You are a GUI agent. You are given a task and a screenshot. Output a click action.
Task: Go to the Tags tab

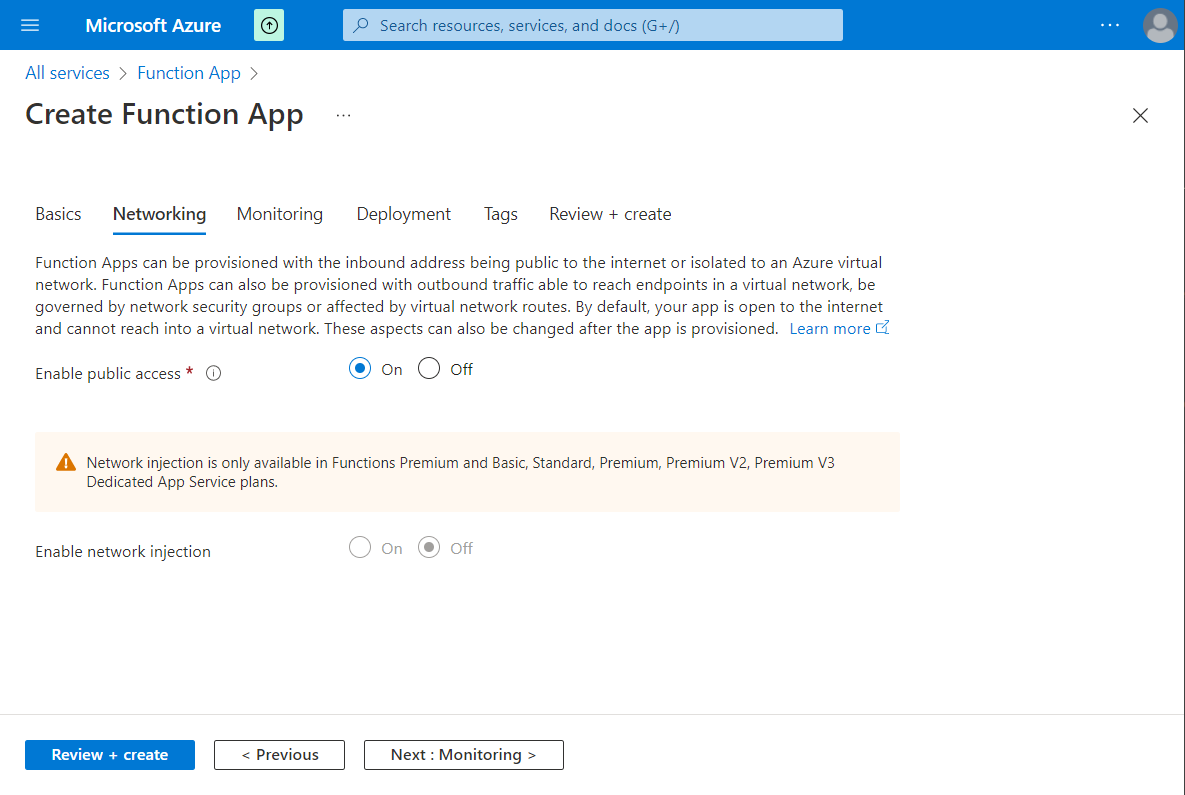[x=500, y=214]
